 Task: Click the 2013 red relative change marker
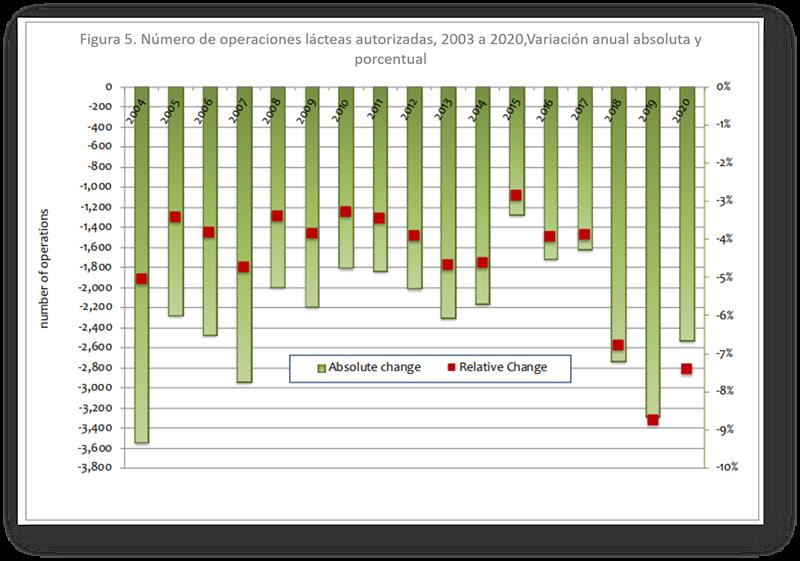(x=448, y=265)
